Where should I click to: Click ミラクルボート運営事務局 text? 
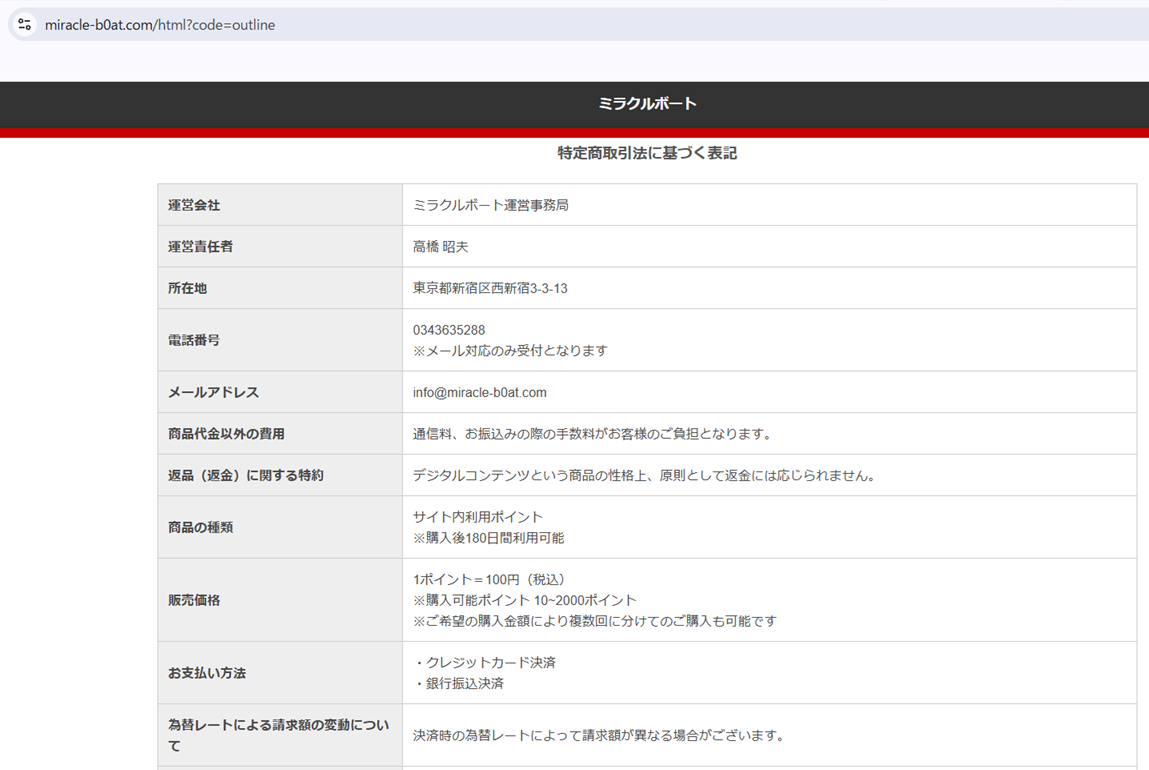click(490, 205)
